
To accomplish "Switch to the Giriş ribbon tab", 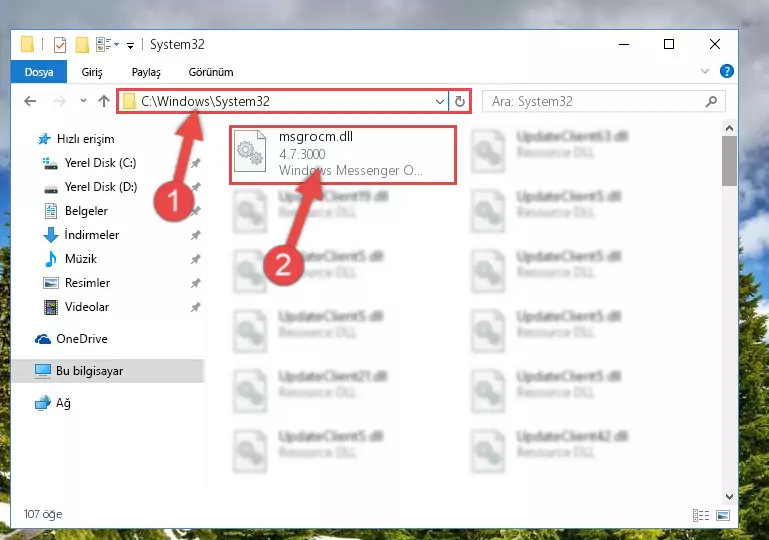I will tap(92, 72).
